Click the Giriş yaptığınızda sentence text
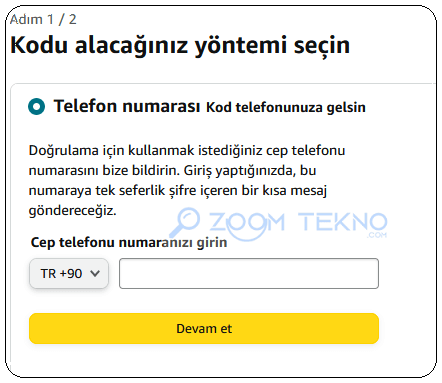Viewport: 442px width, 383px height. click(250, 171)
